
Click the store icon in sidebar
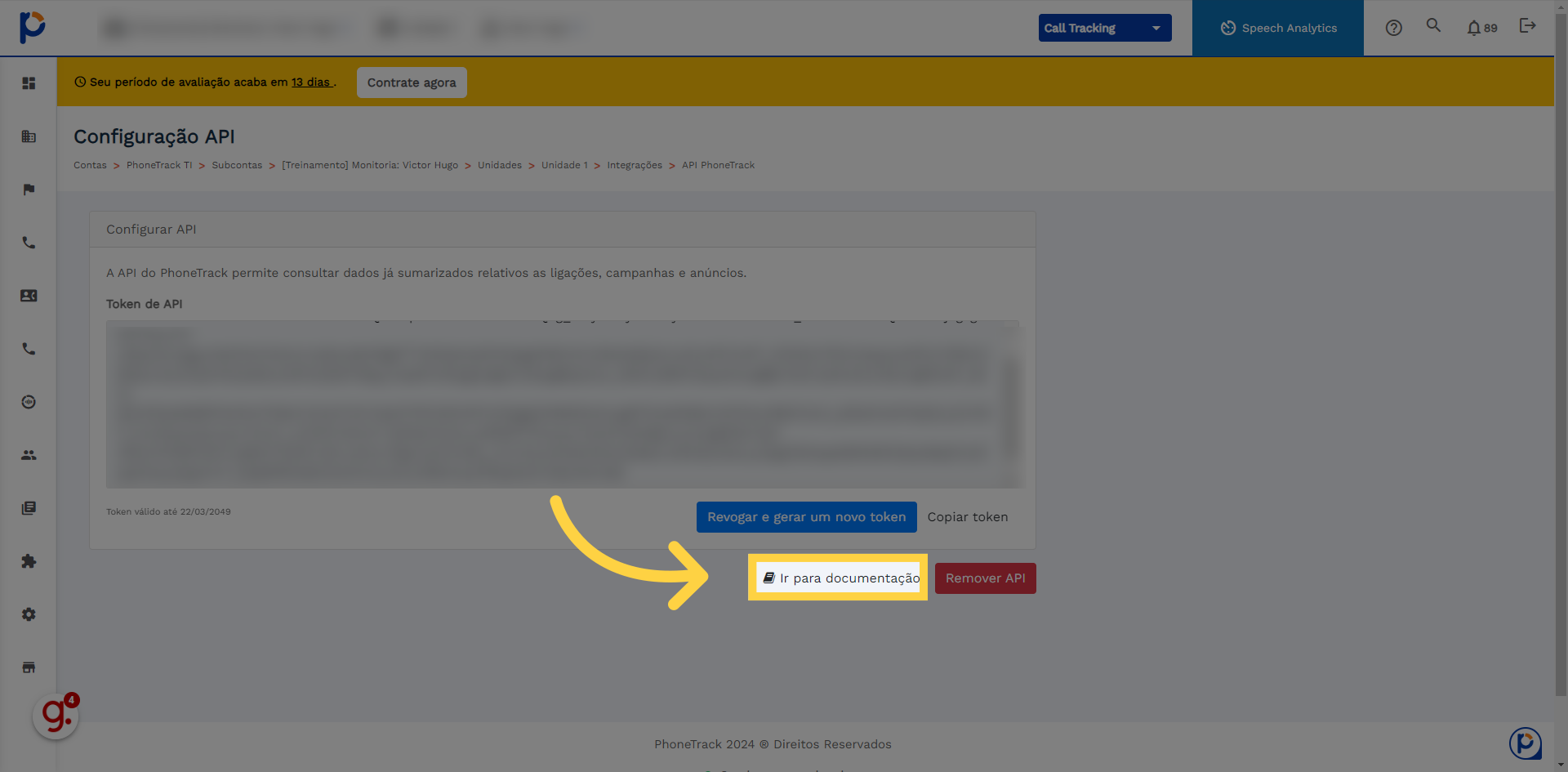click(29, 667)
